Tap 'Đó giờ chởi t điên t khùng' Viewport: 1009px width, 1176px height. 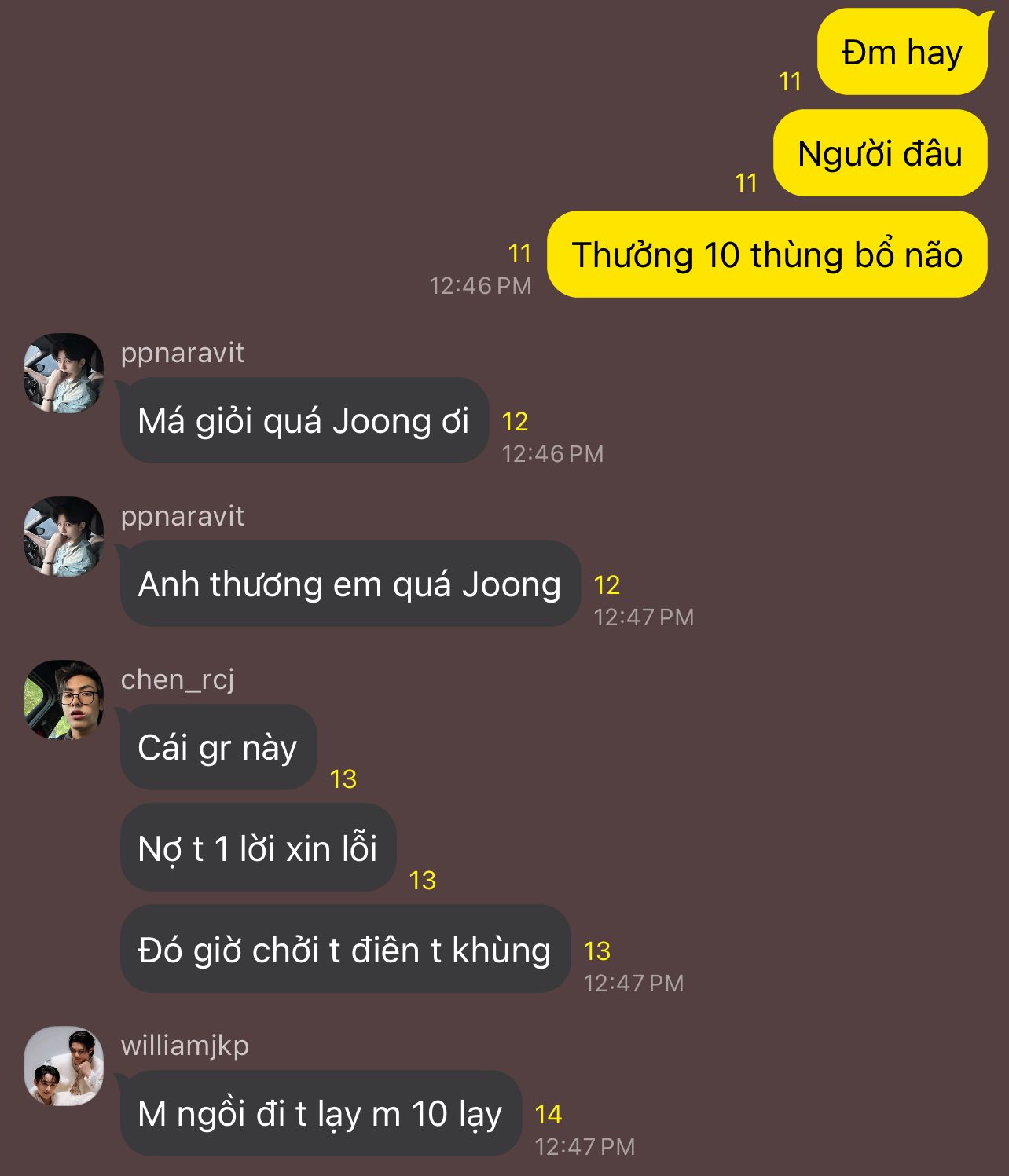point(345,949)
